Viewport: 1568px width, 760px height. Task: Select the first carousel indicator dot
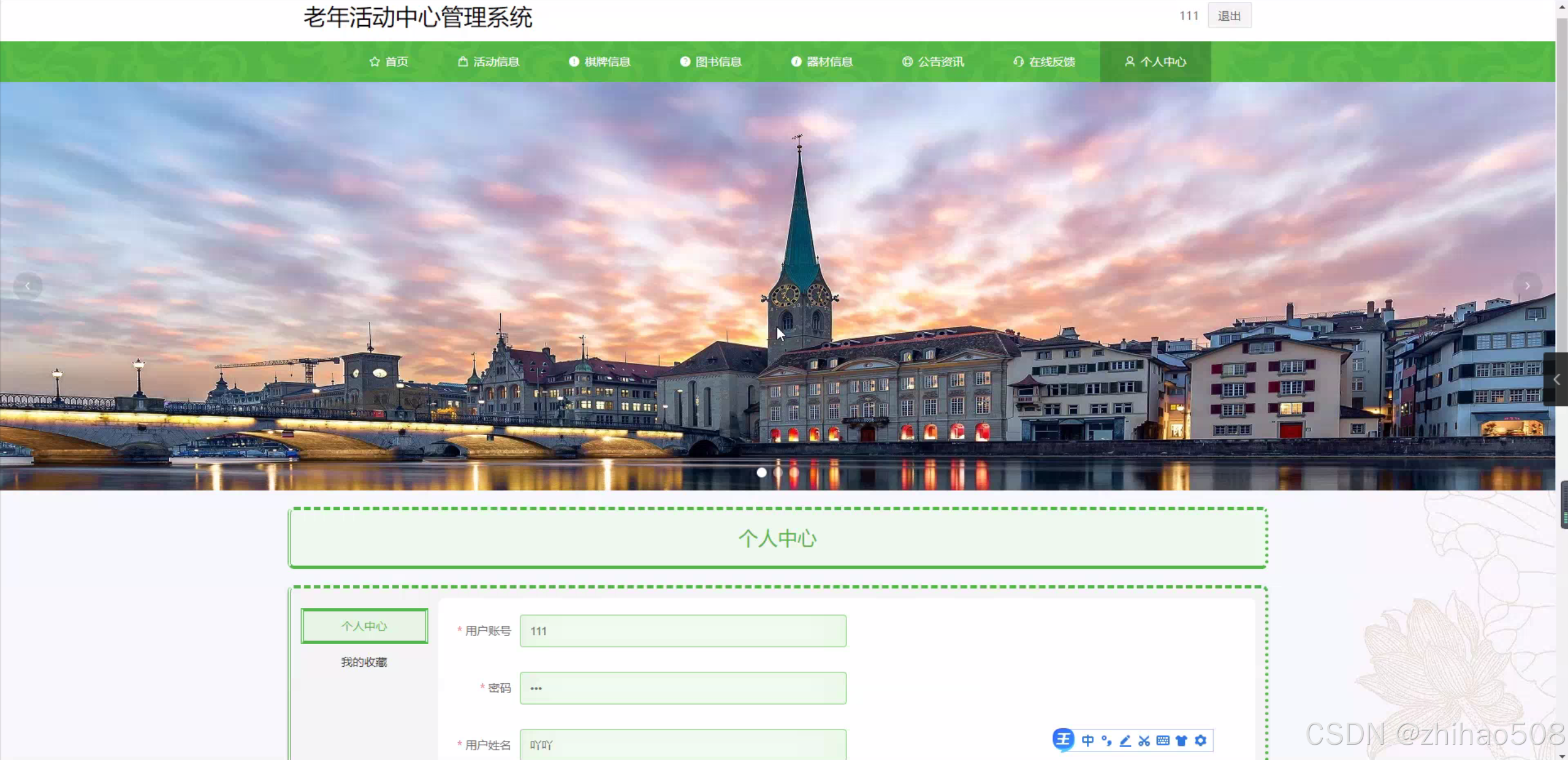[x=761, y=473]
